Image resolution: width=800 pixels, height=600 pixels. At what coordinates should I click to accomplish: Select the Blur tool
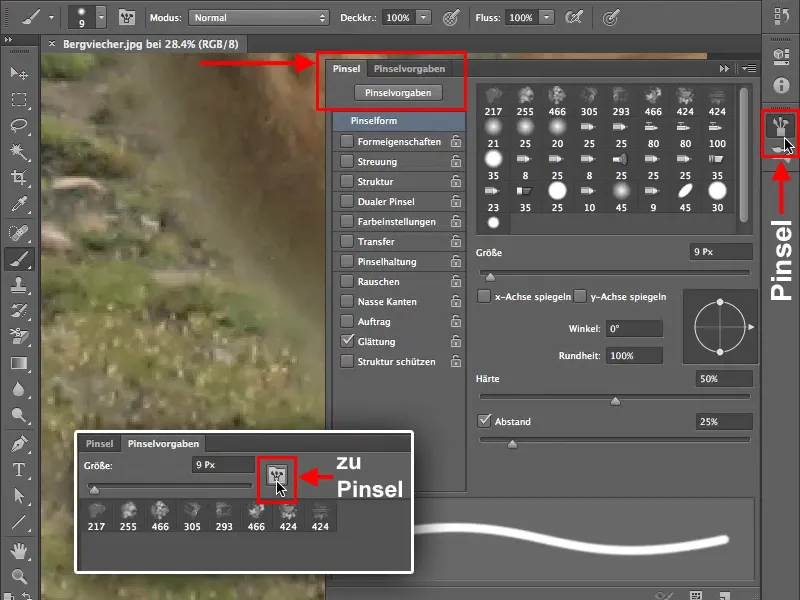19,389
